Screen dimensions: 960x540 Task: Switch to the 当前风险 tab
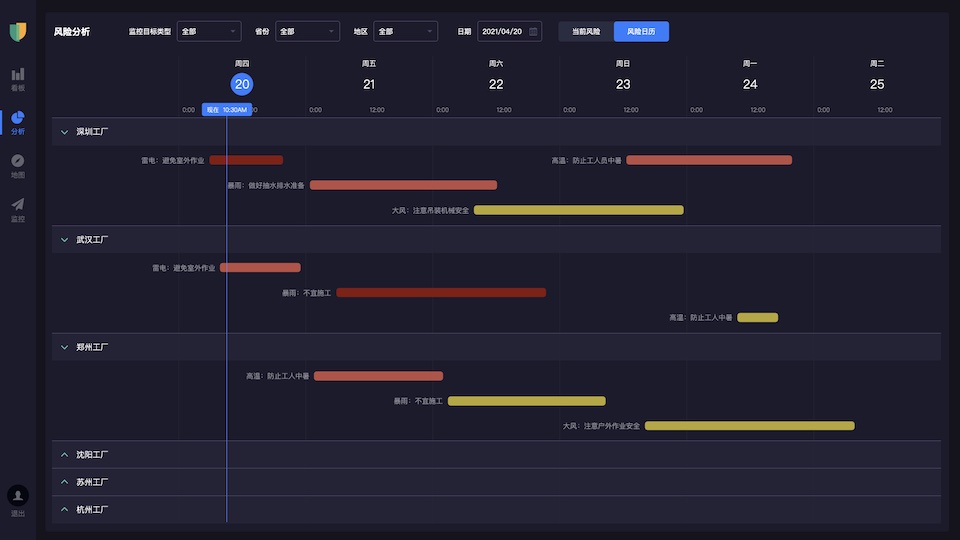[x=586, y=31]
